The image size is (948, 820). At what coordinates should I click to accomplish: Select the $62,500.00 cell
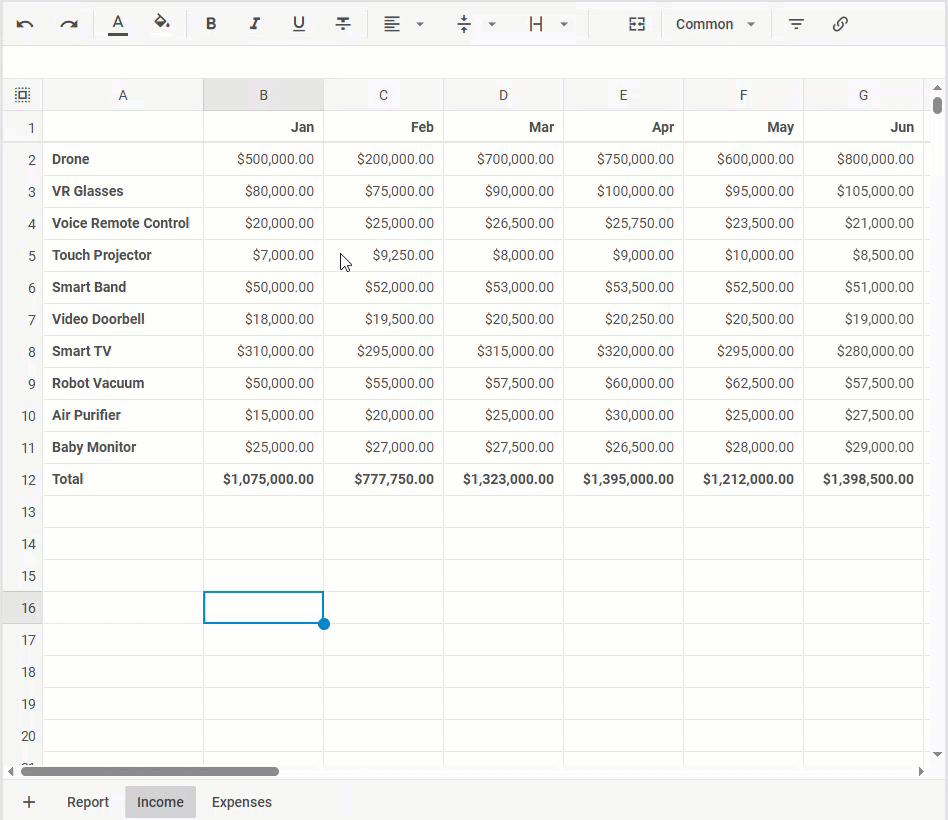click(x=743, y=383)
